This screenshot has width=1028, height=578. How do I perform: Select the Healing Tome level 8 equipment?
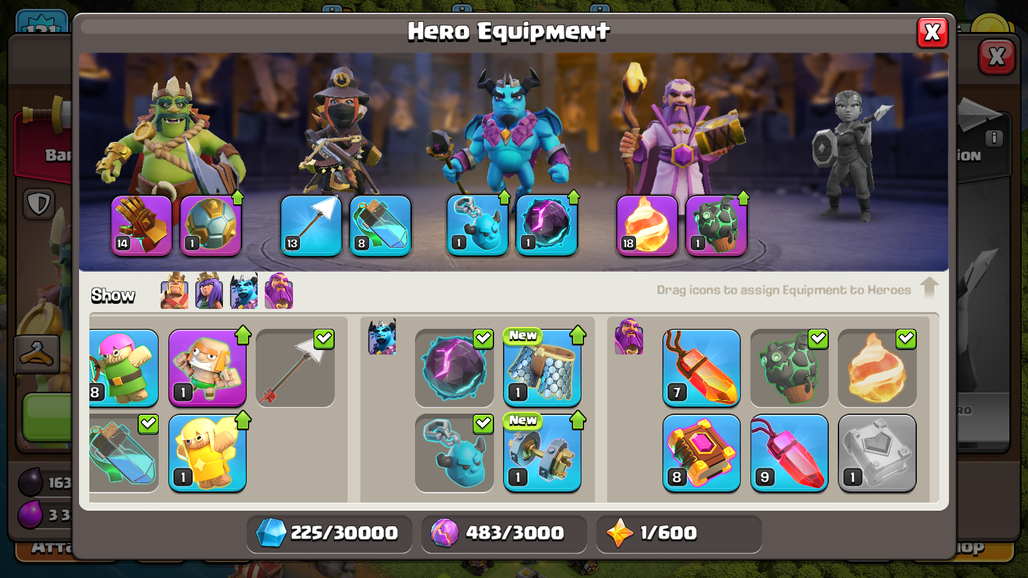(702, 453)
